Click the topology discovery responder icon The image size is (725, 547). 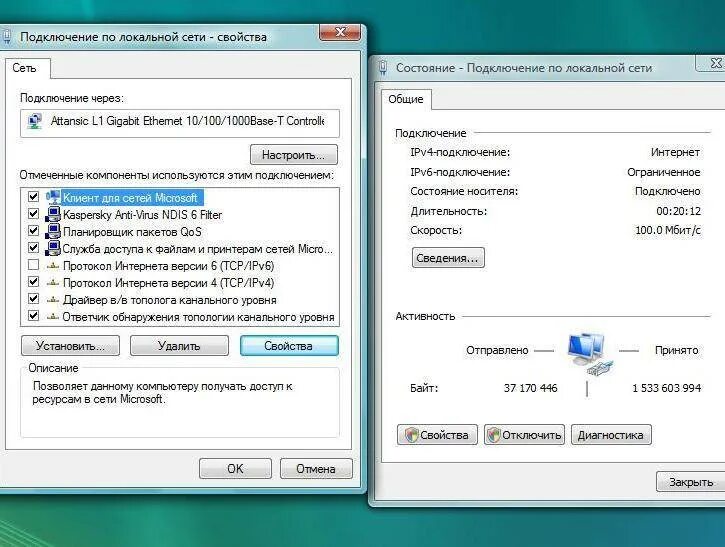[x=53, y=317]
